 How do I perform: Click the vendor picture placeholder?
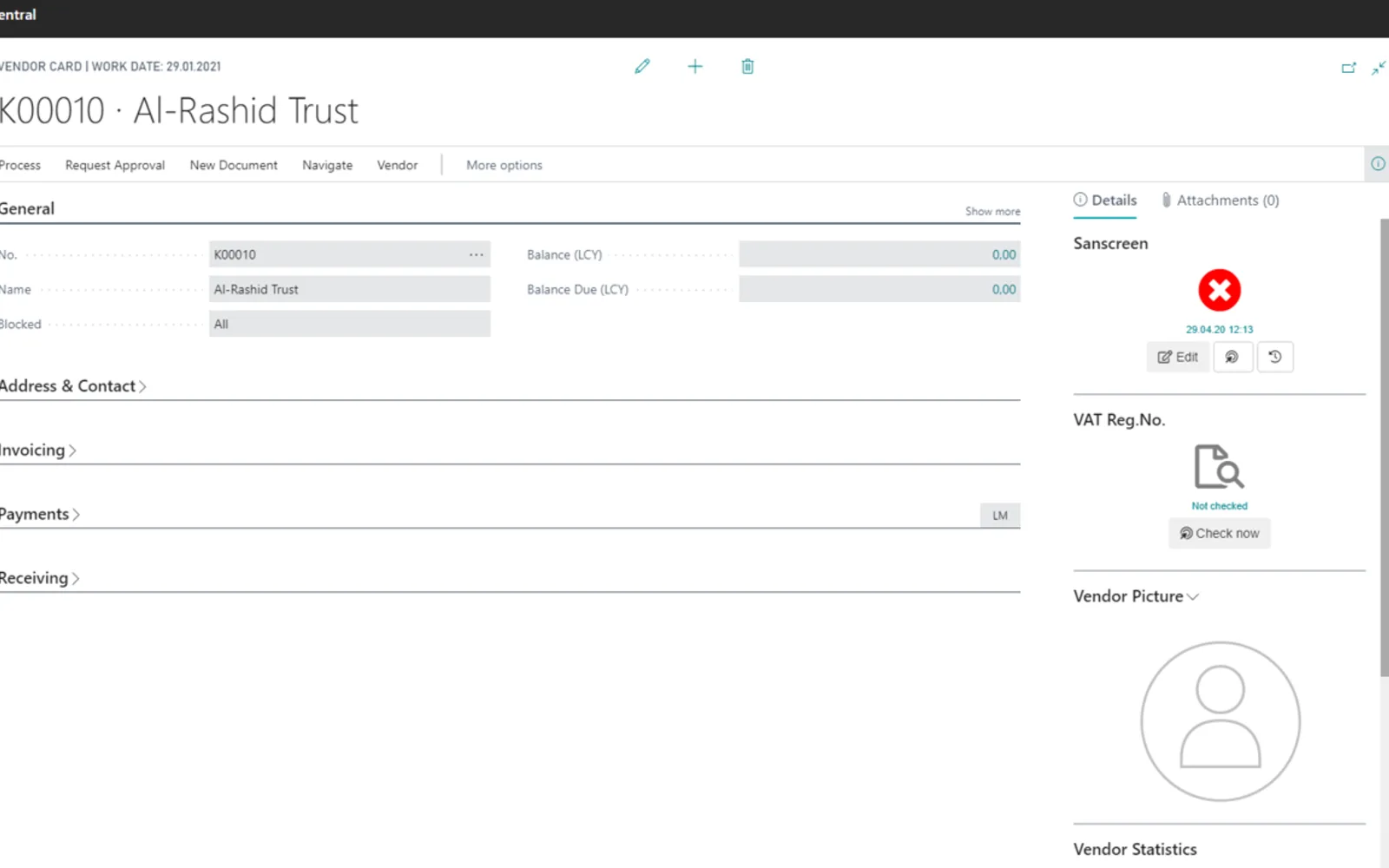[1220, 721]
